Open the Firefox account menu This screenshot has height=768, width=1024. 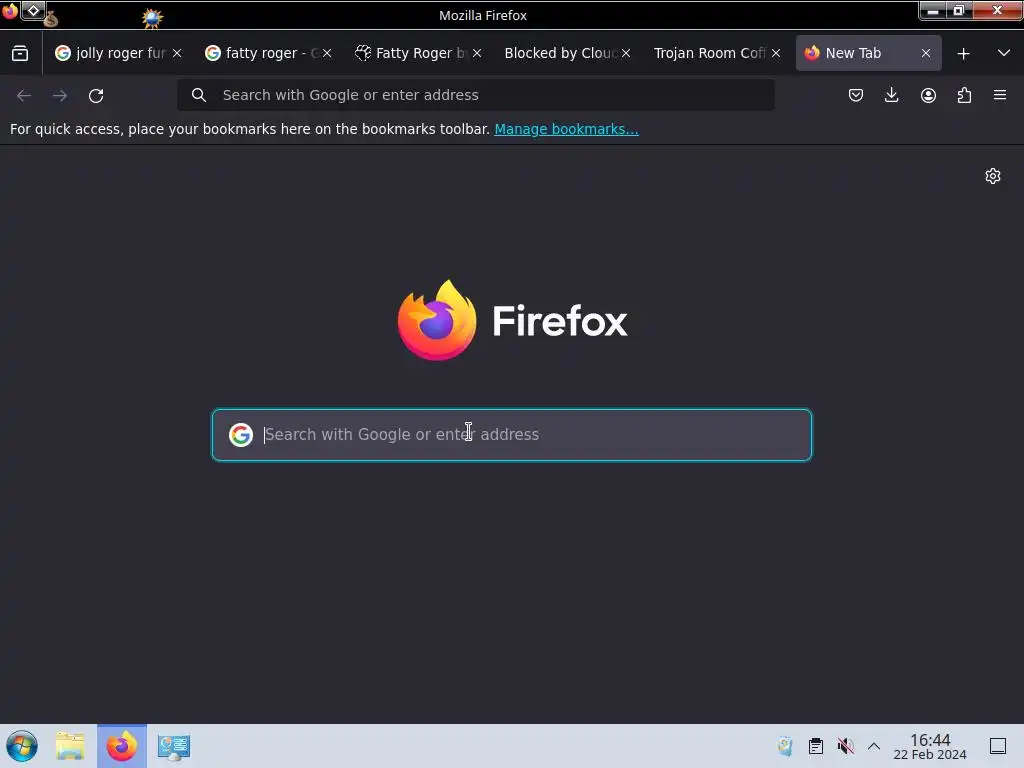coord(928,95)
